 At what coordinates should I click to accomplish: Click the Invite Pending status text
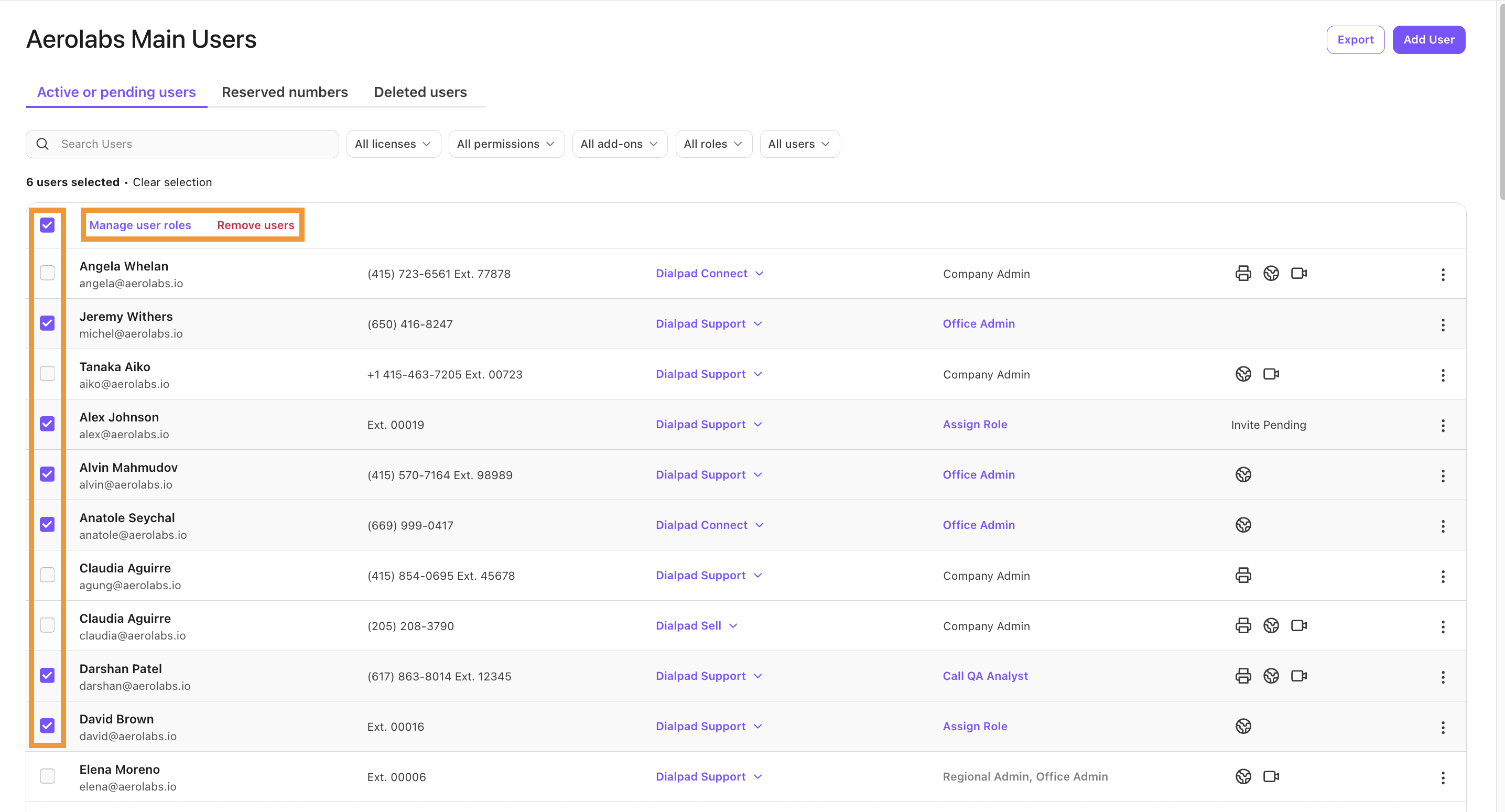1269,425
